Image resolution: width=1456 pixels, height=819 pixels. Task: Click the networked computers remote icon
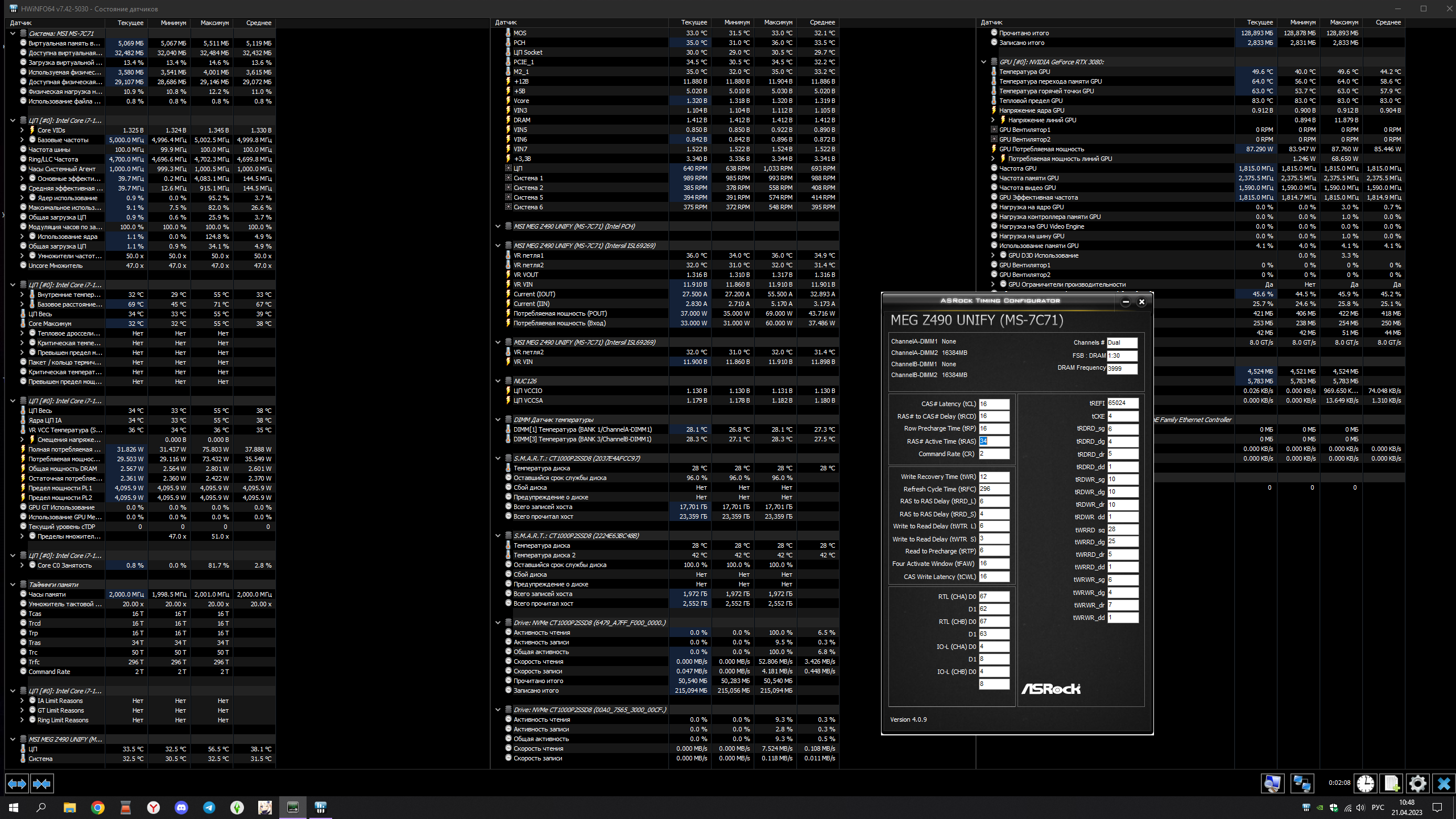tap(1302, 784)
